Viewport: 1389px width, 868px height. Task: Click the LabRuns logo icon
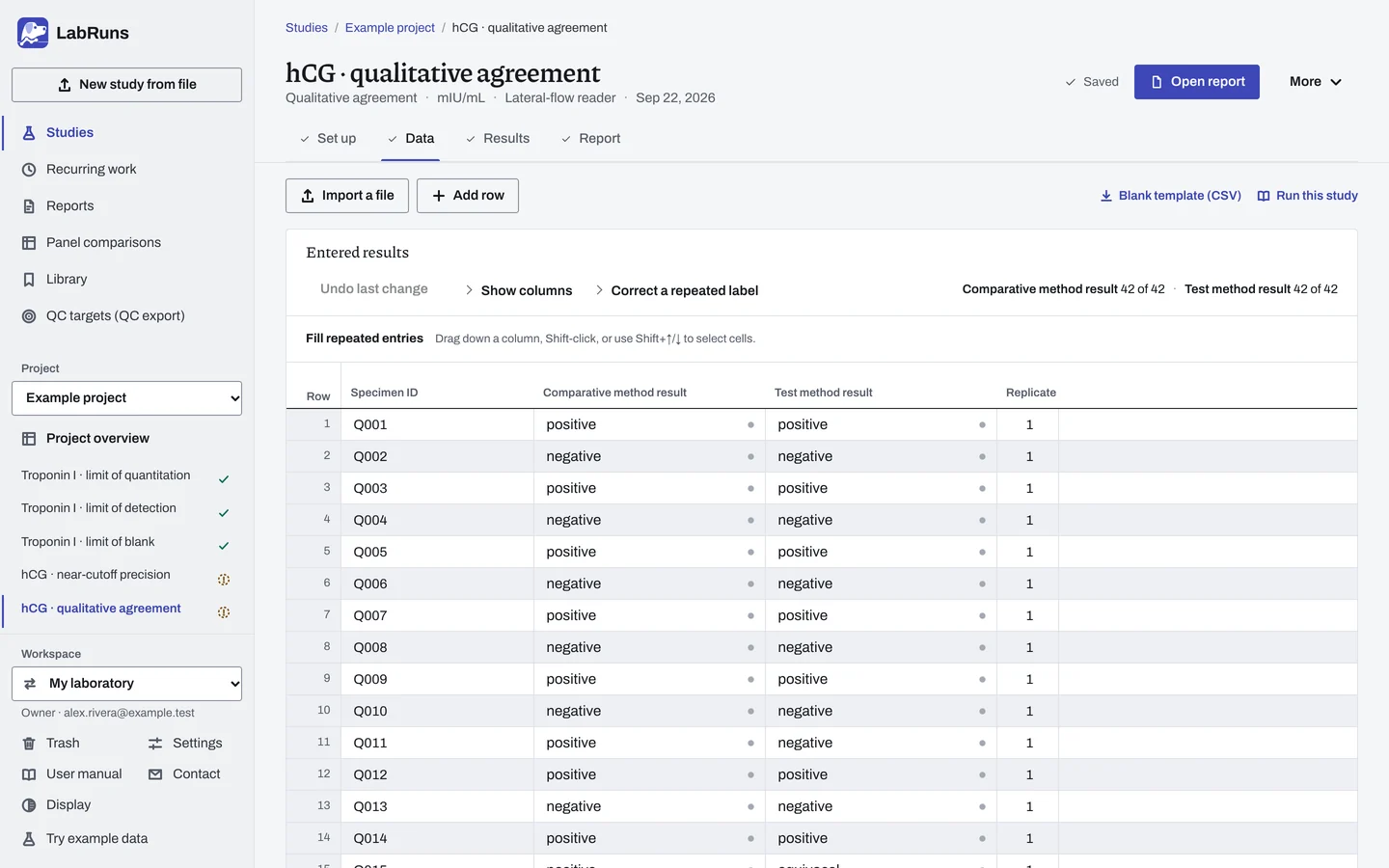pyautogui.click(x=33, y=33)
